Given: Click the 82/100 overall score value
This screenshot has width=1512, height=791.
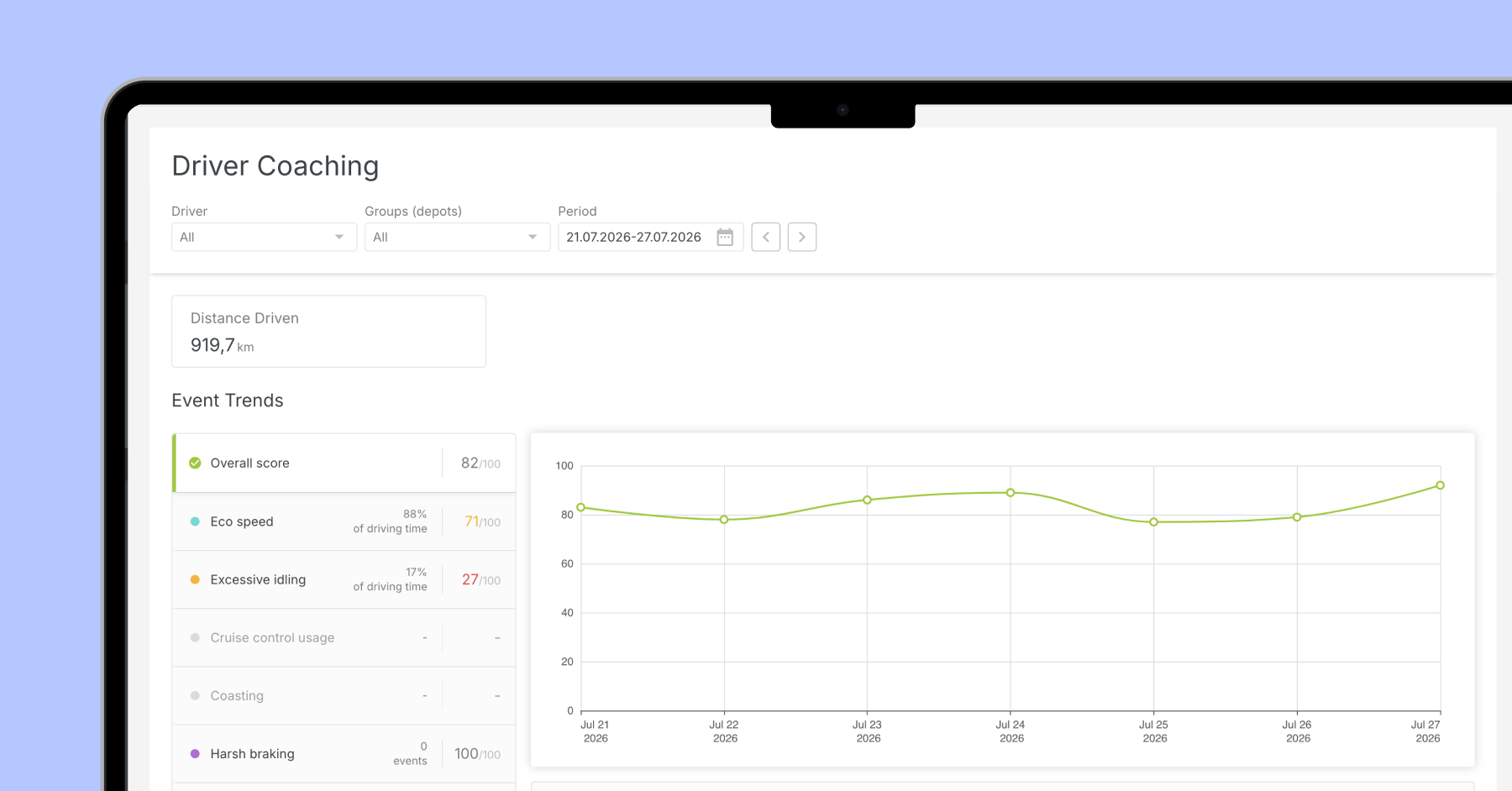Looking at the screenshot, I should pos(480,463).
